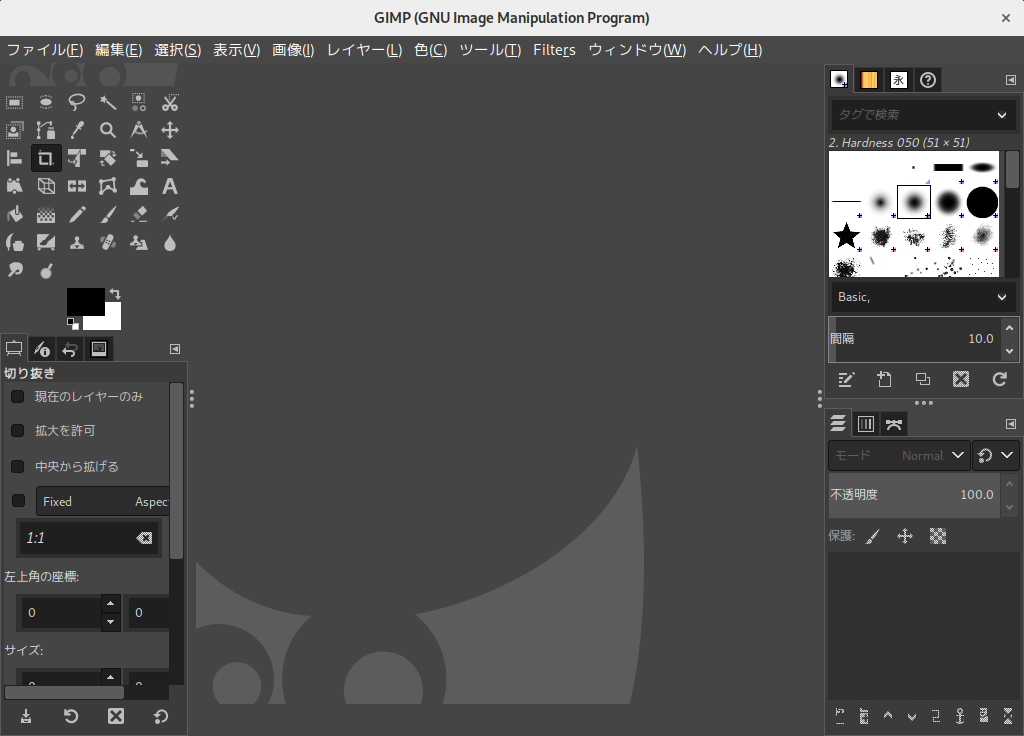This screenshot has height=736, width=1024.
Task: Select the Ellipse Select tool
Action: coord(46,103)
